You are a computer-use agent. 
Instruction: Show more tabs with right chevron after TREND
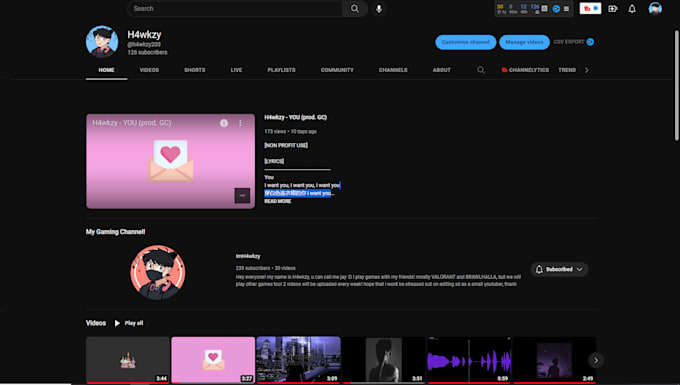pos(587,70)
